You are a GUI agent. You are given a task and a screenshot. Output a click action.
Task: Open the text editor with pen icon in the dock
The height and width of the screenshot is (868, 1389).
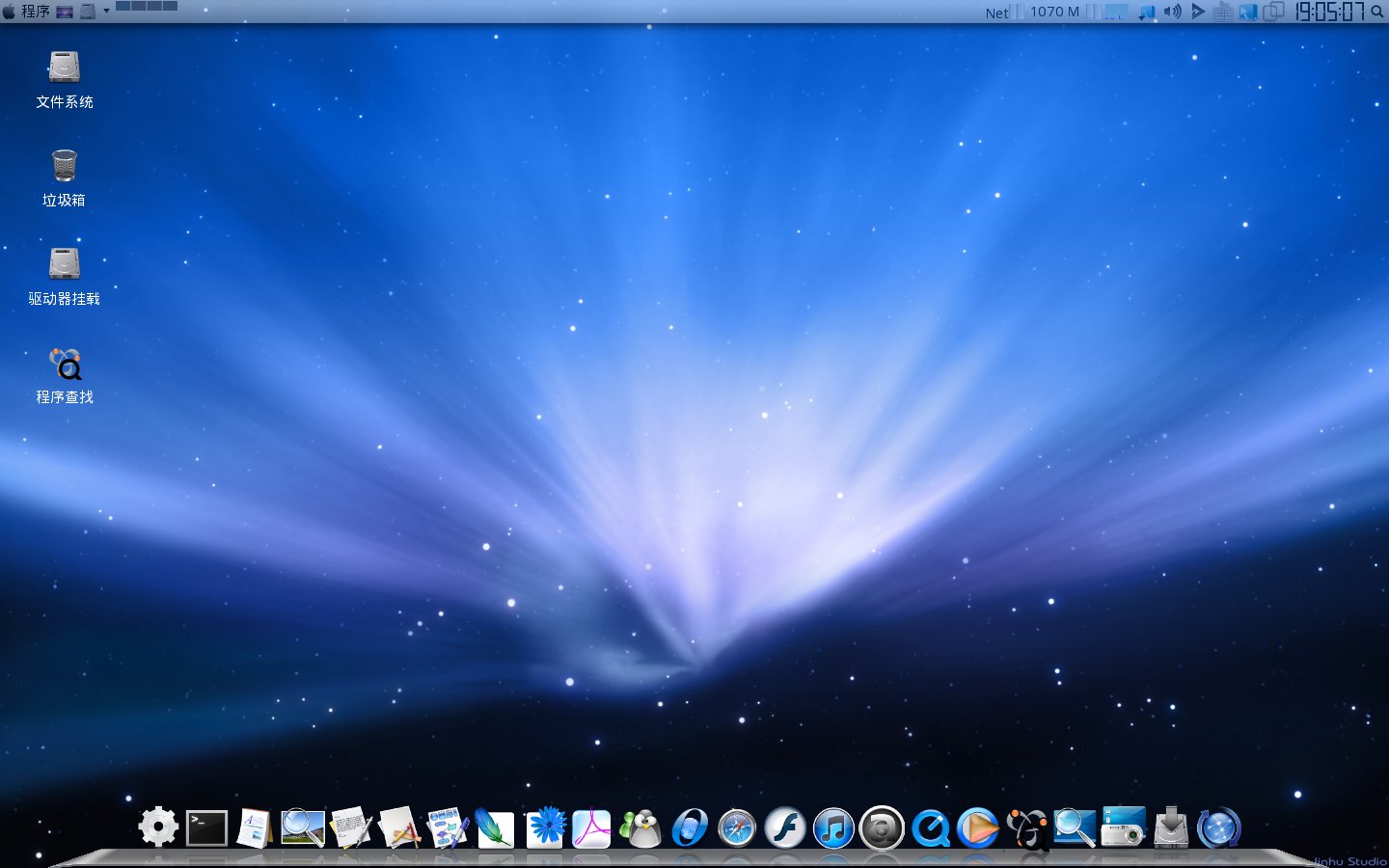(351, 827)
